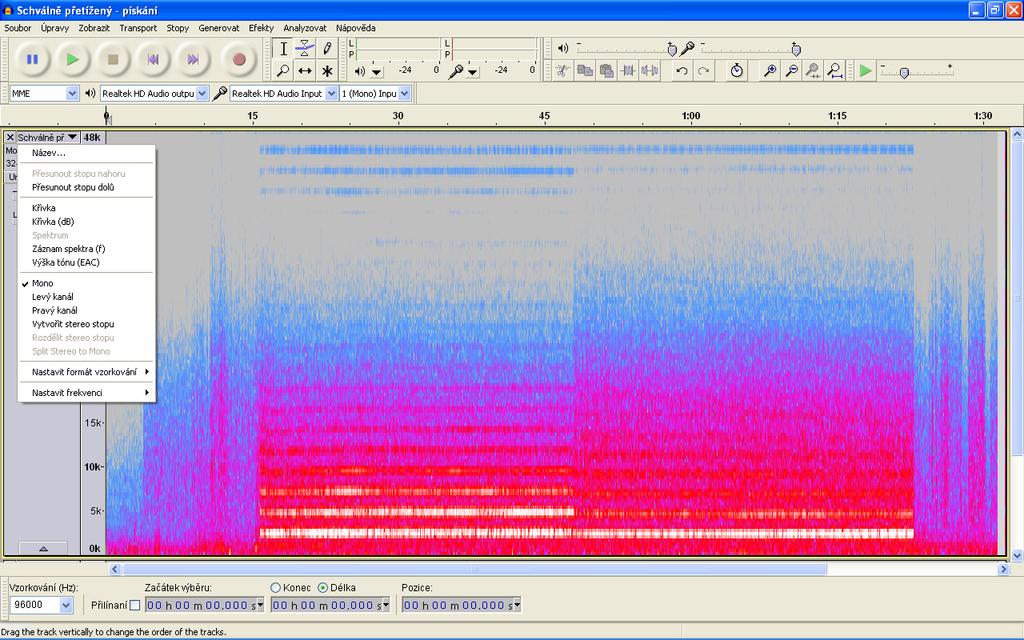The width and height of the screenshot is (1024, 640).
Task: Toggle the Přilínaní checkbox
Action: (x=135, y=605)
